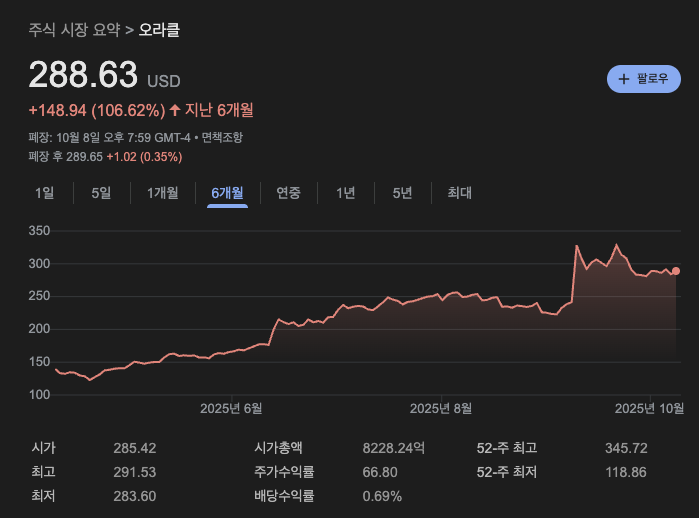Click the plus icon in the 팔로우 button
The image size is (699, 518).
(624, 79)
